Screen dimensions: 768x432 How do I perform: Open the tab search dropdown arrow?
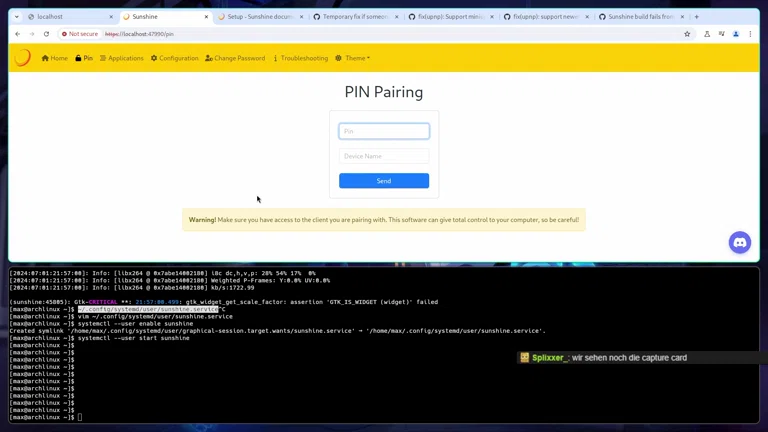[x=17, y=17]
